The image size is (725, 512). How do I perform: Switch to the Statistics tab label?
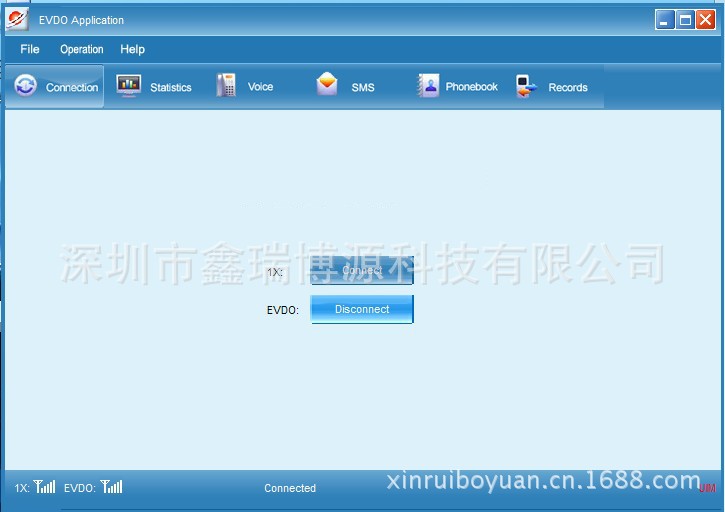pos(171,87)
